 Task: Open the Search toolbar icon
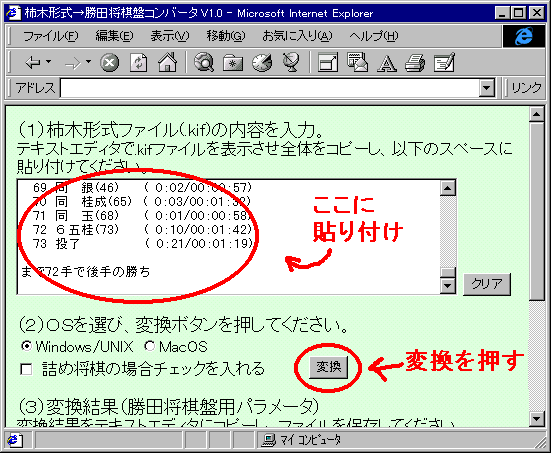click(x=204, y=63)
